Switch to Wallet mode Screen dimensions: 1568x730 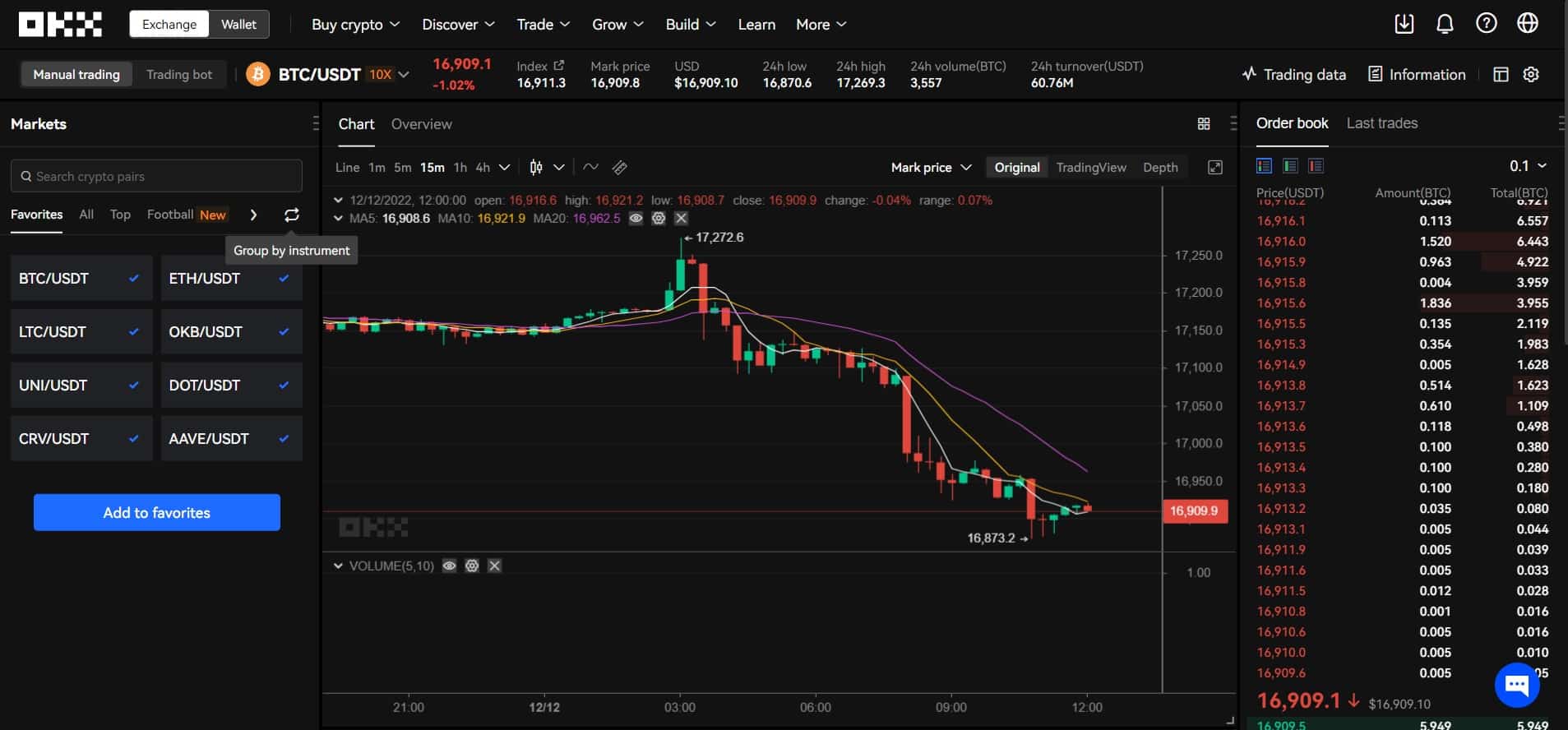click(x=238, y=25)
